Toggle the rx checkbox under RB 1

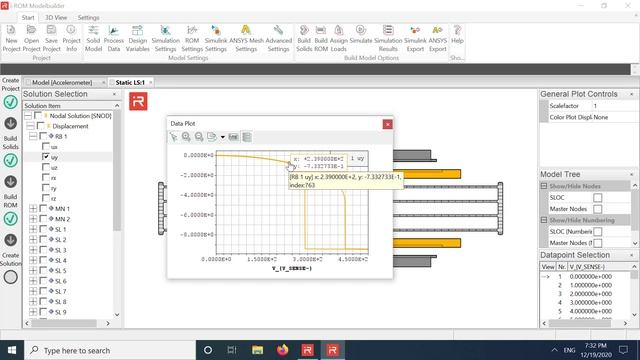(46, 178)
